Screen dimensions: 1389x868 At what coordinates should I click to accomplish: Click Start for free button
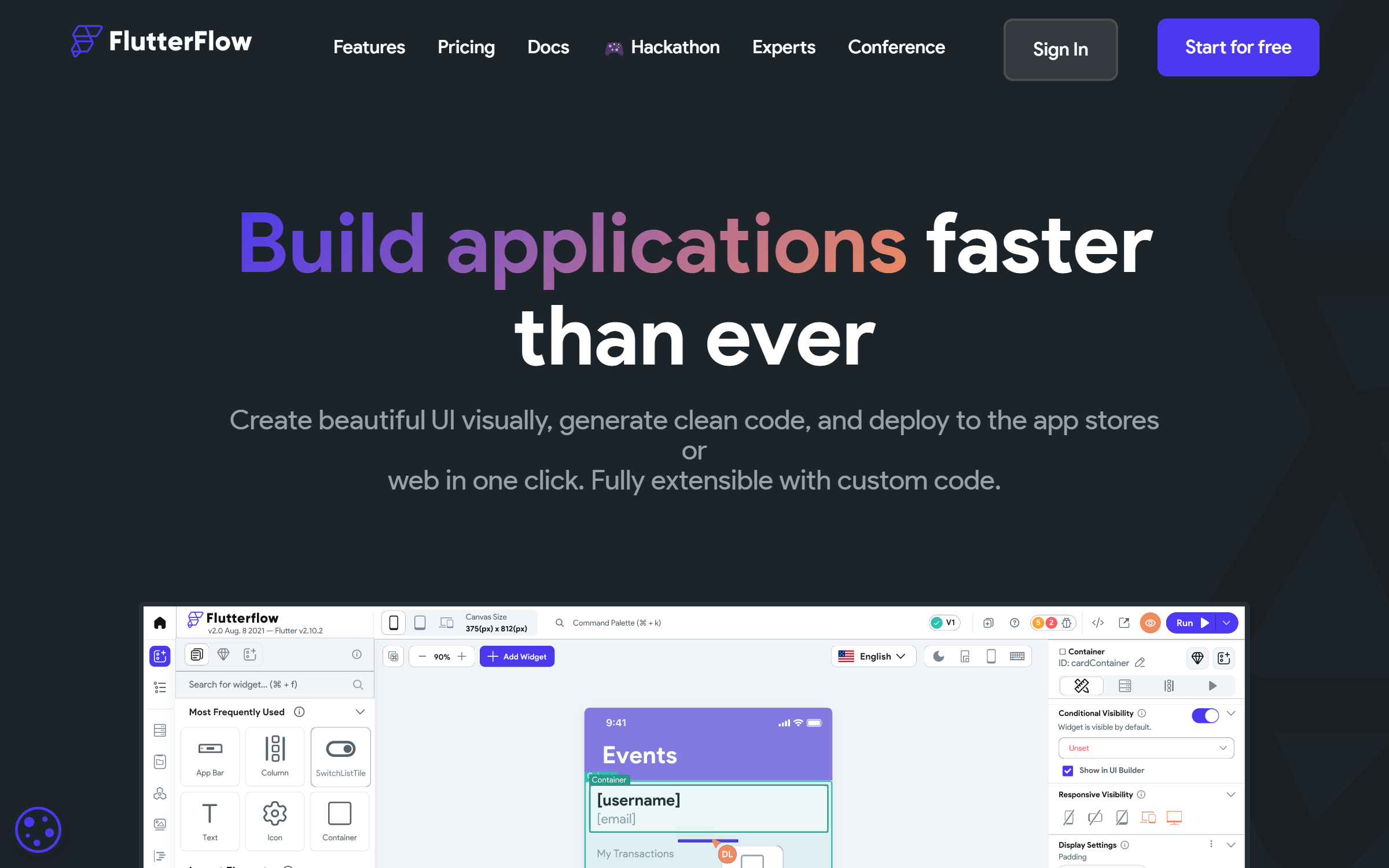click(x=1238, y=46)
